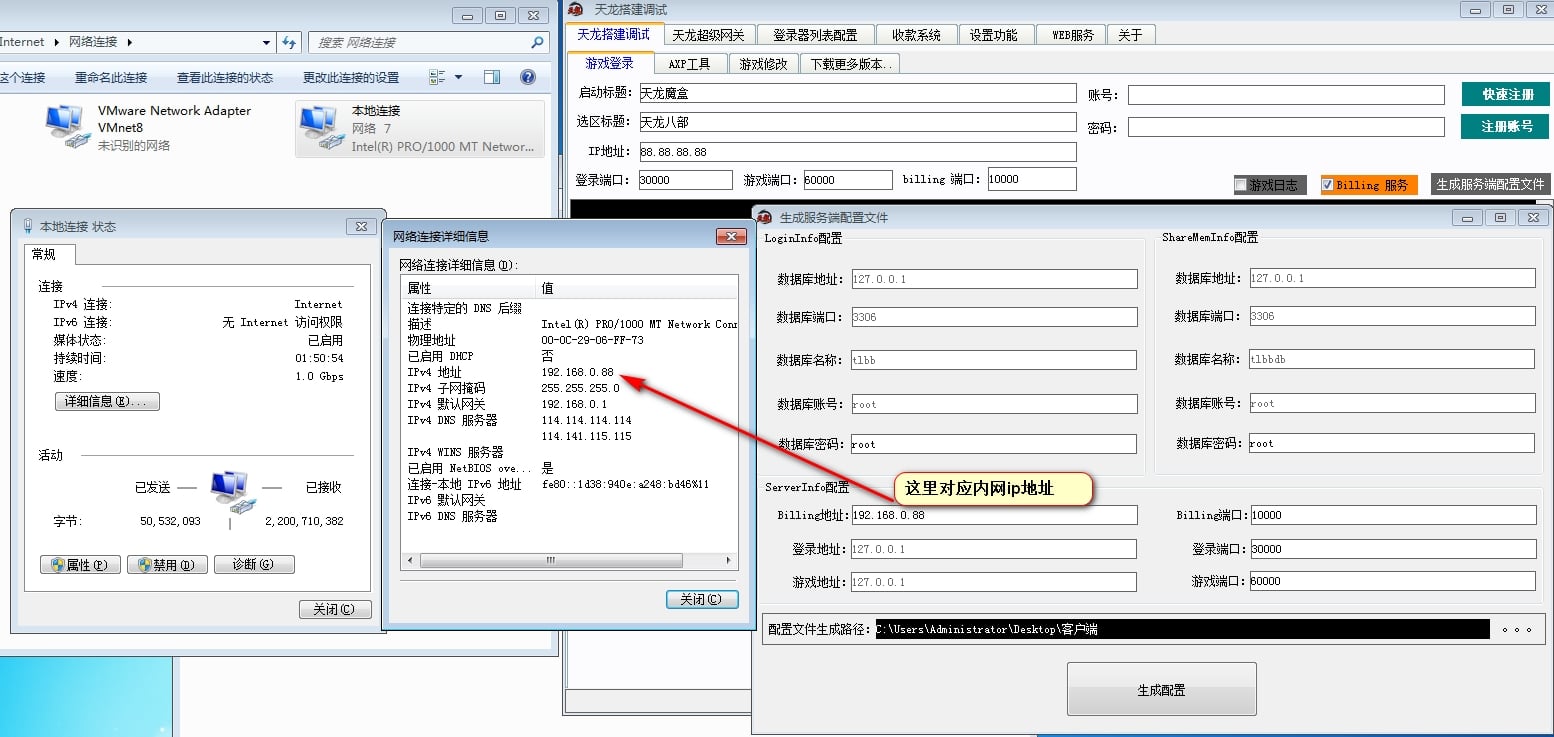Viewport: 1554px width, 737px height.
Task: Click the 天龙搭建调试 title bar app icon
Action: click(576, 9)
